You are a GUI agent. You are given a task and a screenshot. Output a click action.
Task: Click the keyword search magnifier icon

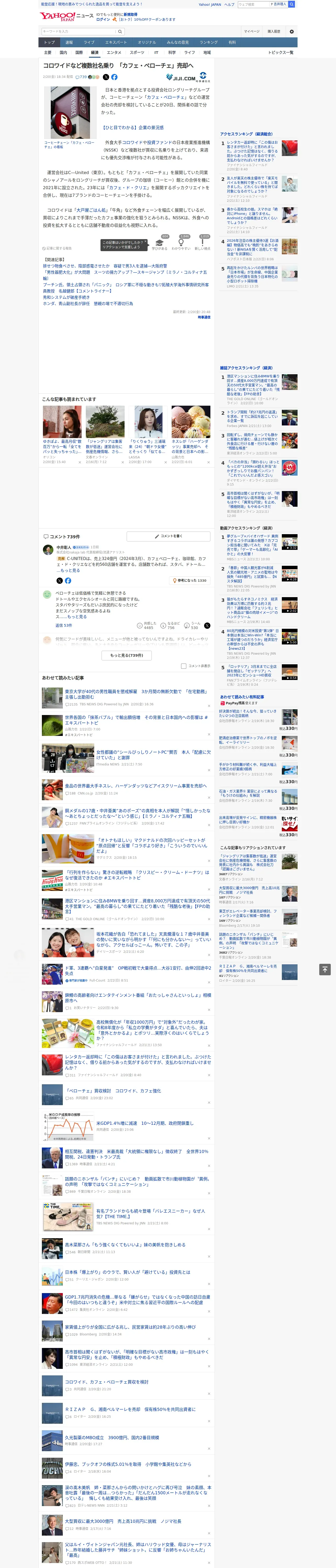pos(120,32)
